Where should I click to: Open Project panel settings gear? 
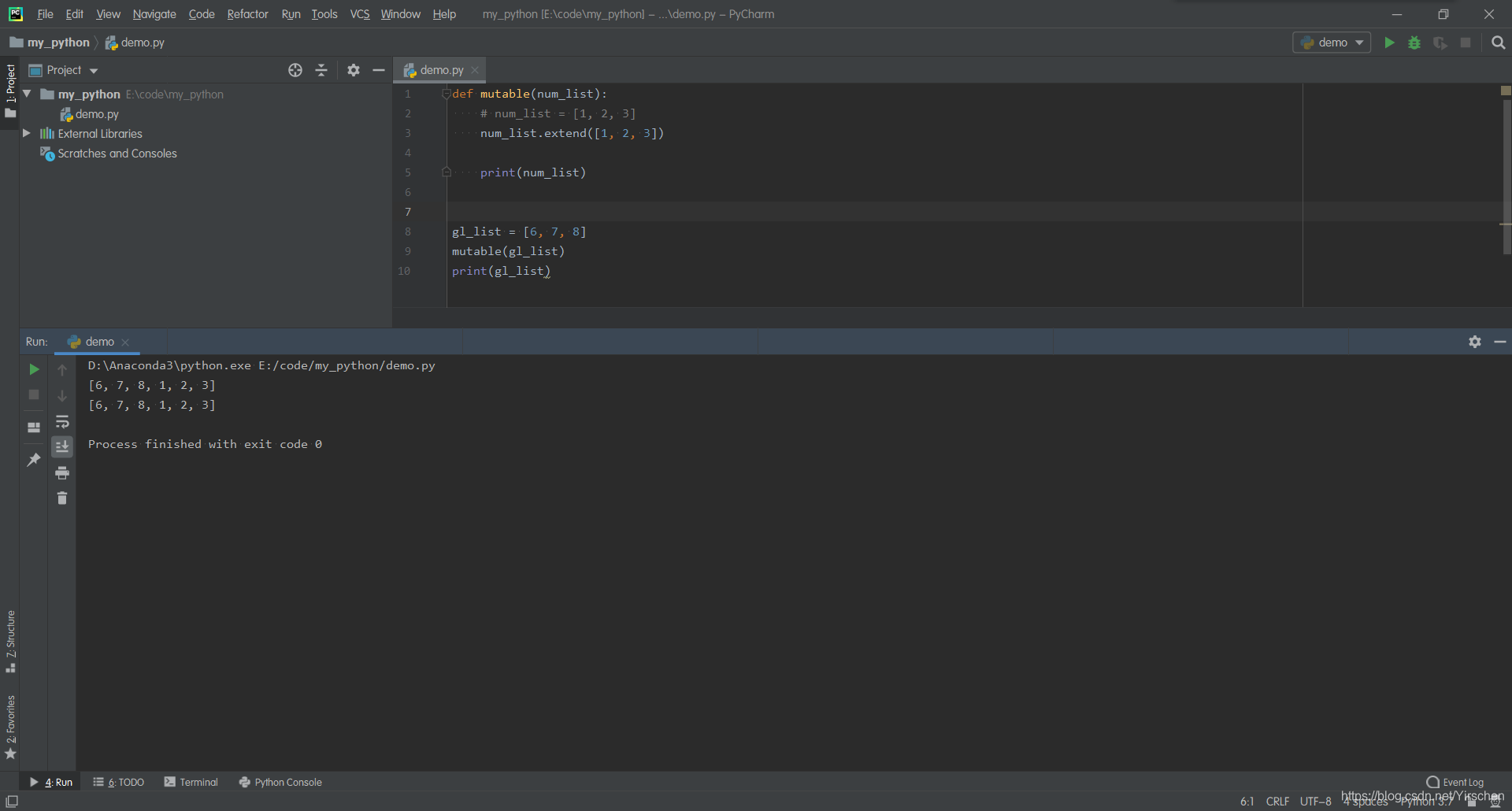coord(354,70)
